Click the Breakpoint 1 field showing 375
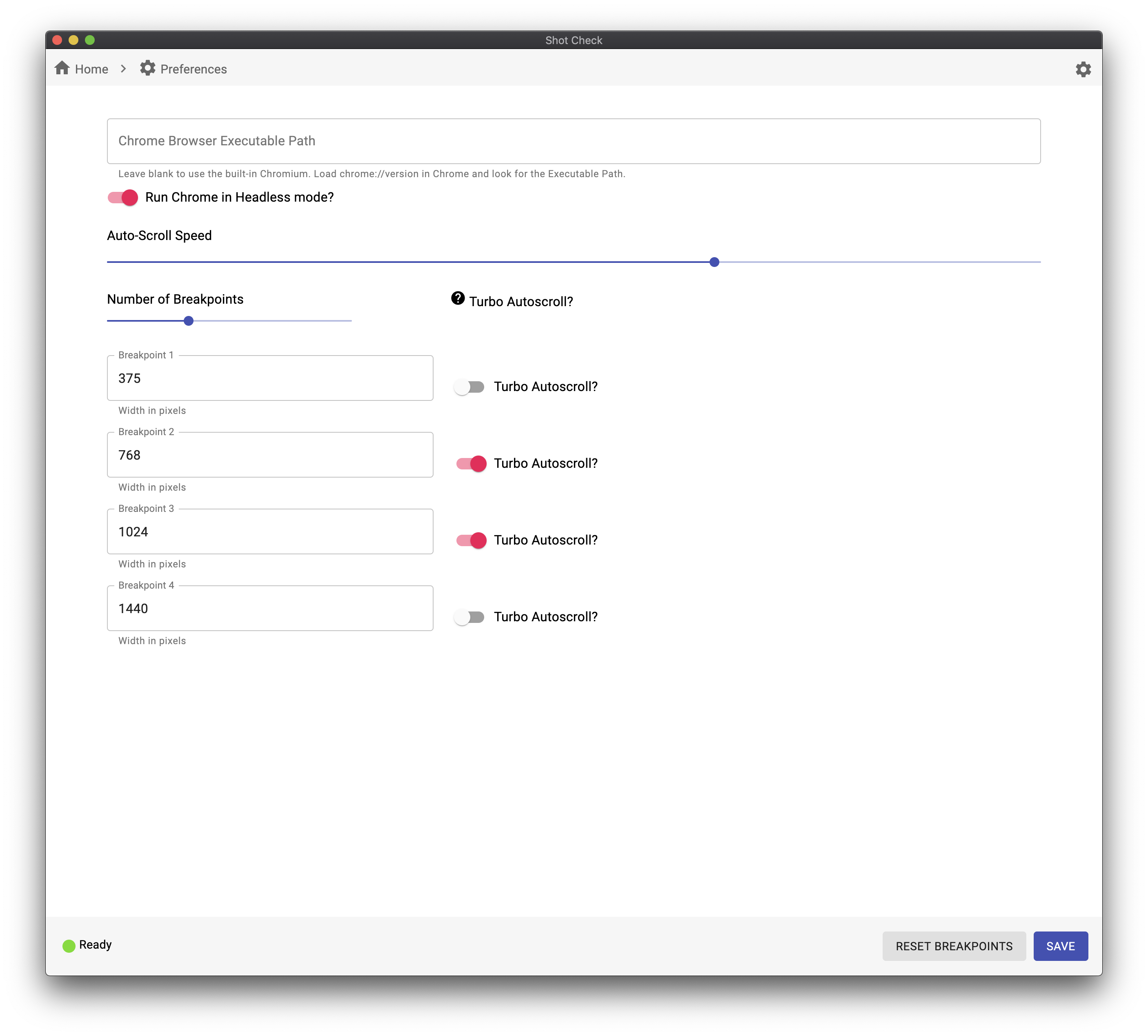The height and width of the screenshot is (1036, 1148). point(270,378)
